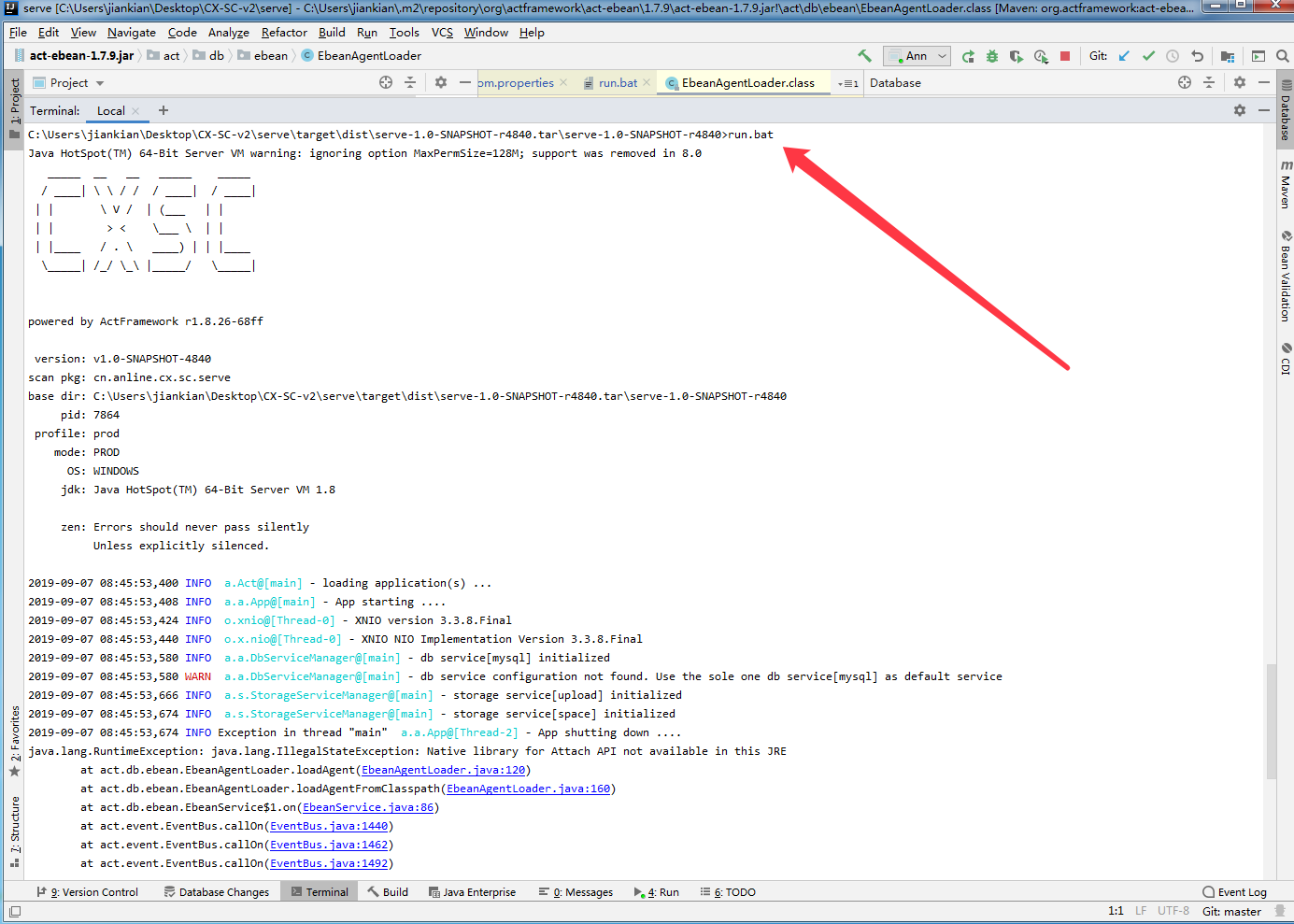
Task: Create a new terminal with the plus button
Action: pos(164,110)
